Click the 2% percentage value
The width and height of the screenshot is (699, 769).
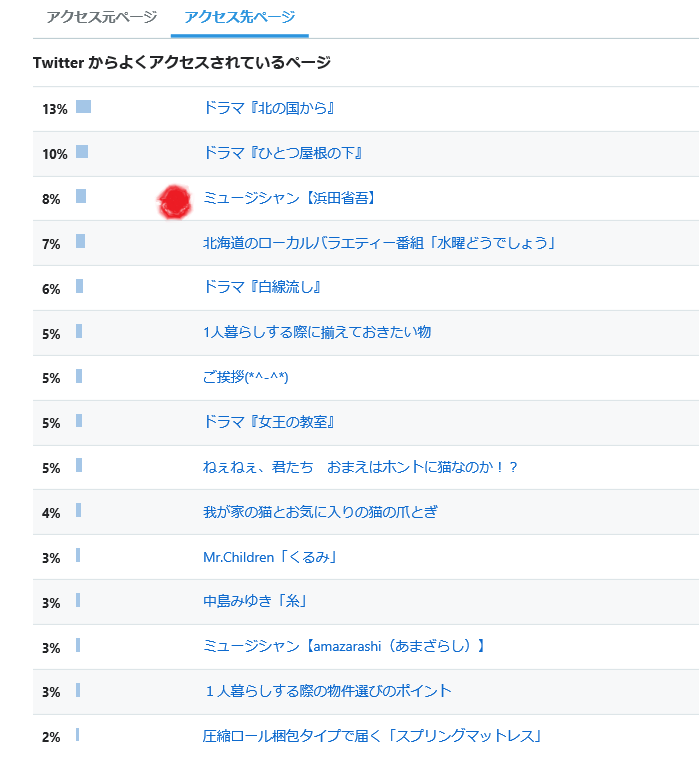[x=51, y=737]
